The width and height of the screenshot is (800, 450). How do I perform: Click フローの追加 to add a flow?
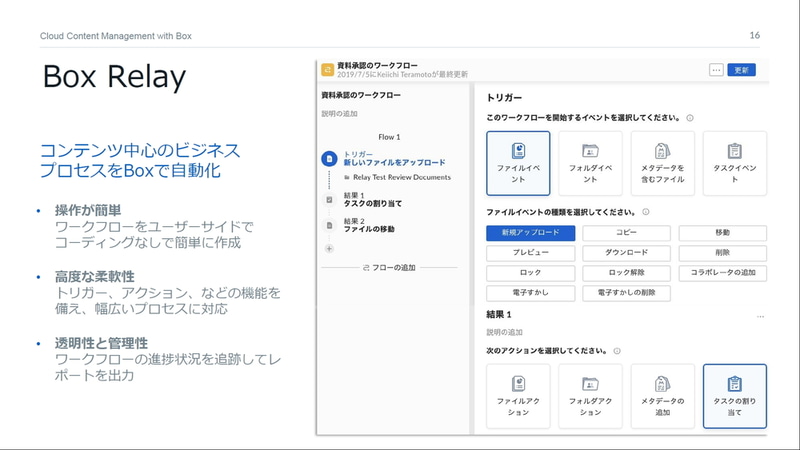[x=389, y=267]
